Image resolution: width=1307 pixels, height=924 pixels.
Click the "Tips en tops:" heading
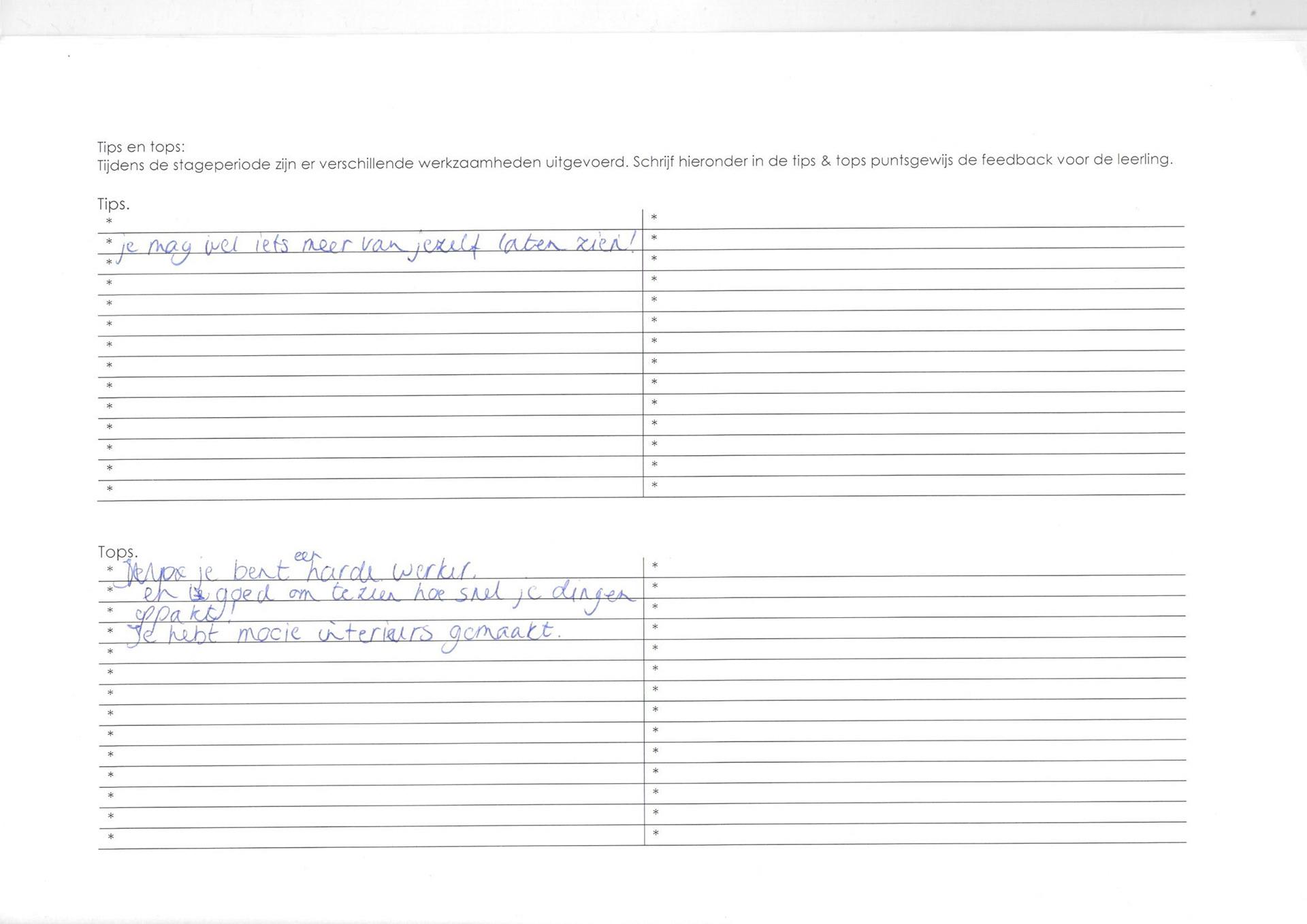click(x=141, y=147)
